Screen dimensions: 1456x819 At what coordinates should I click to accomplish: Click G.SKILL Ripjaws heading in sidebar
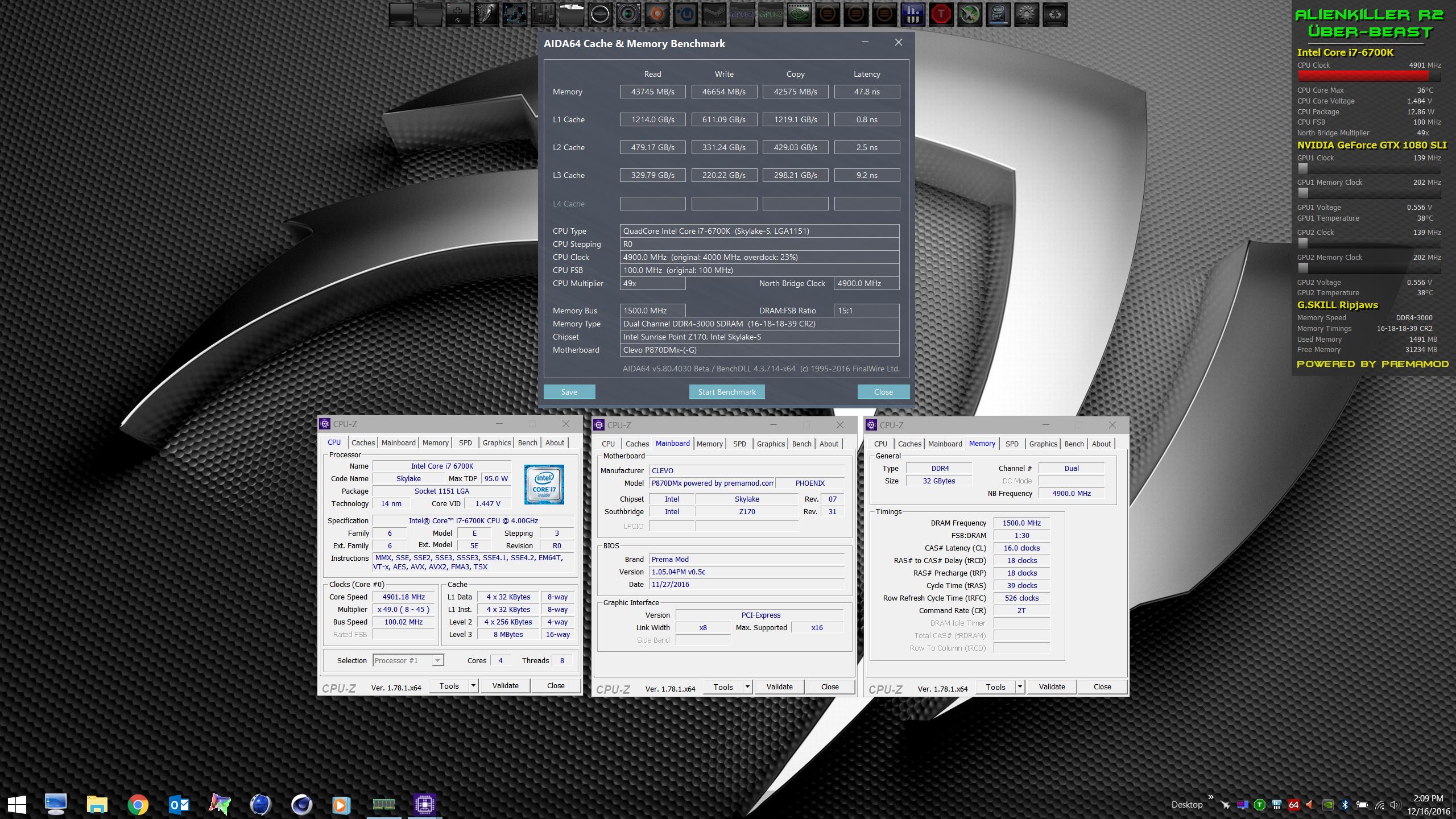[x=1337, y=305]
